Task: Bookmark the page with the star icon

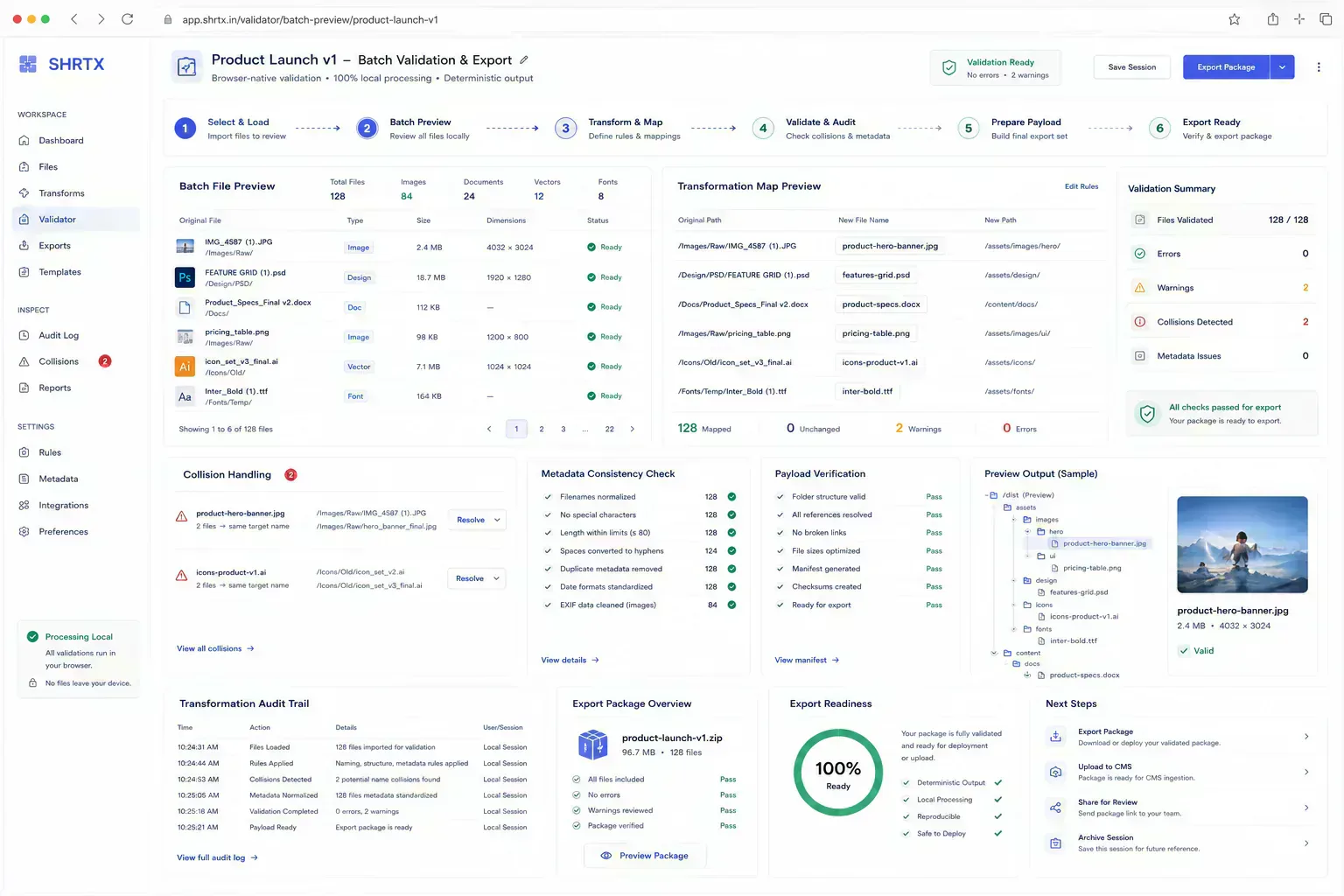Action: point(1234,19)
